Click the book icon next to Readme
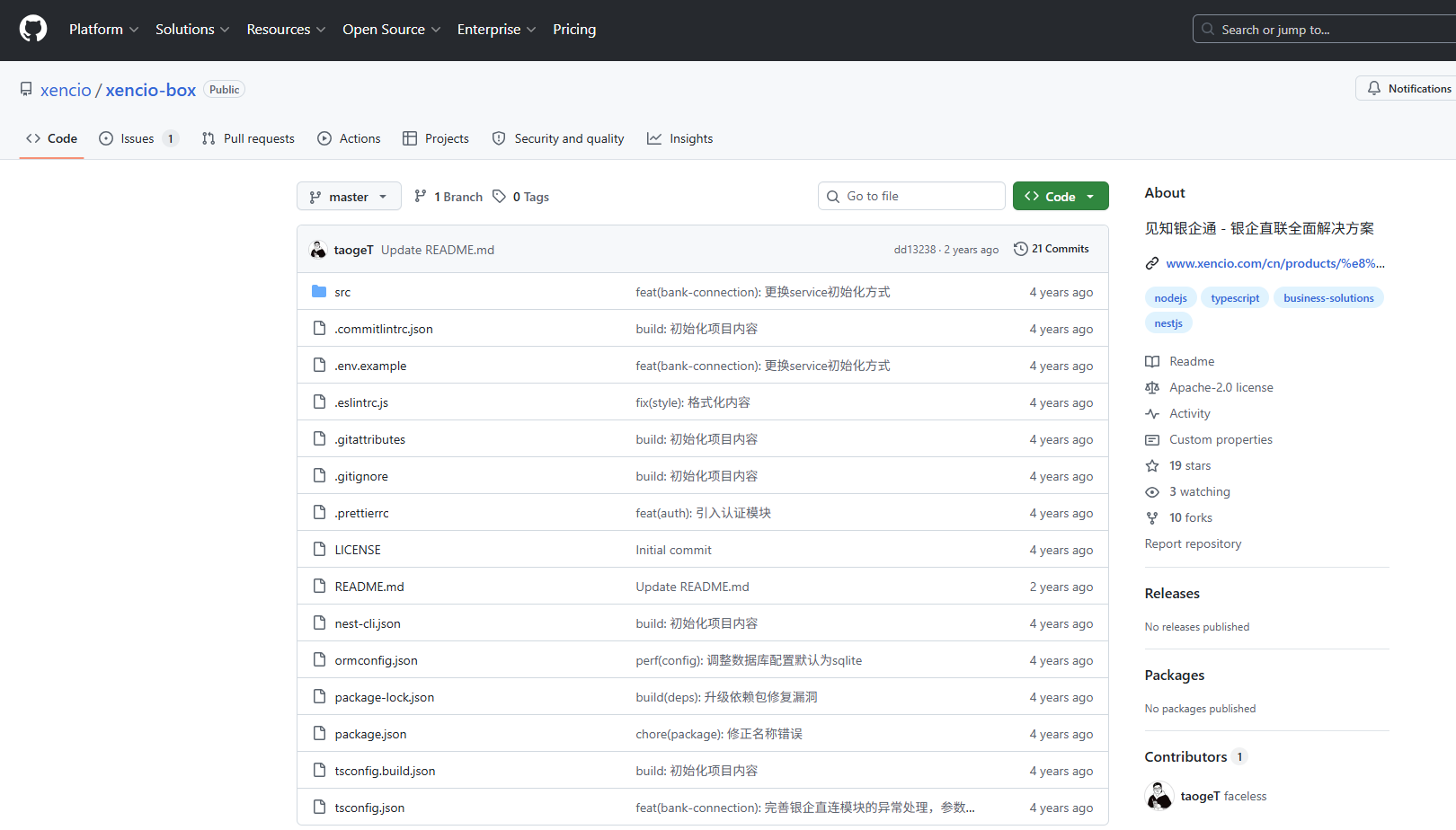The height and width of the screenshot is (830, 1456). tap(1152, 361)
